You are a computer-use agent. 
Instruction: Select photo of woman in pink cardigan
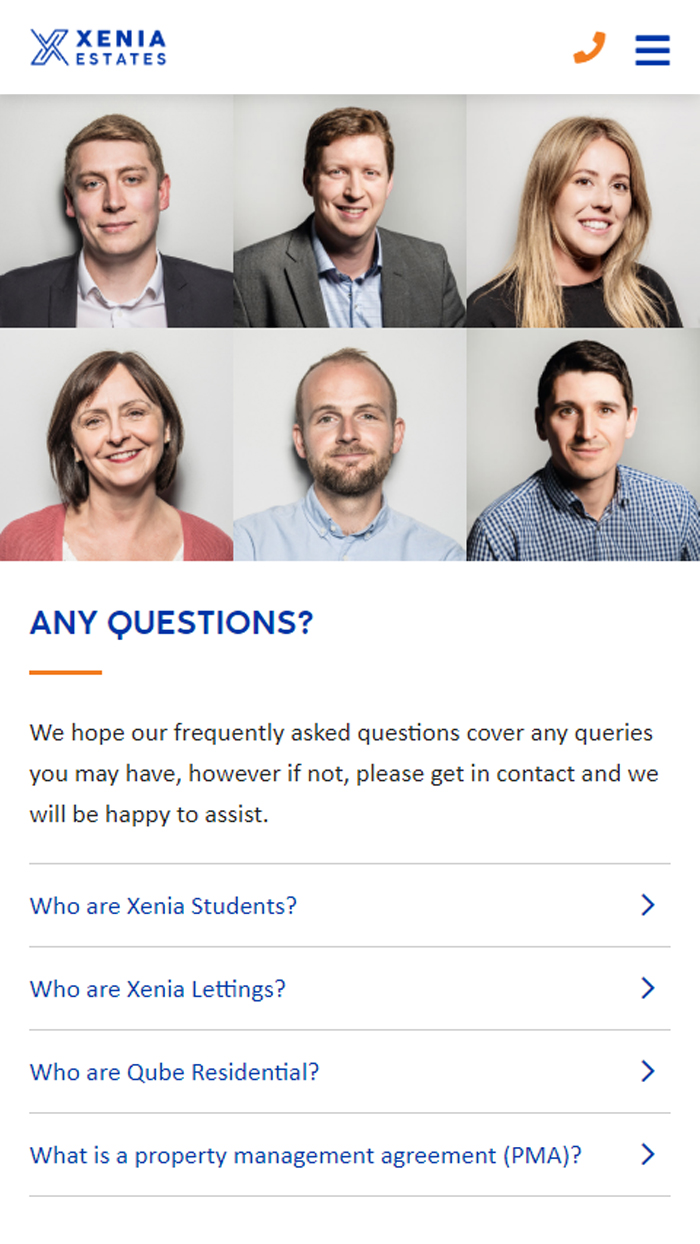[x=116, y=445]
